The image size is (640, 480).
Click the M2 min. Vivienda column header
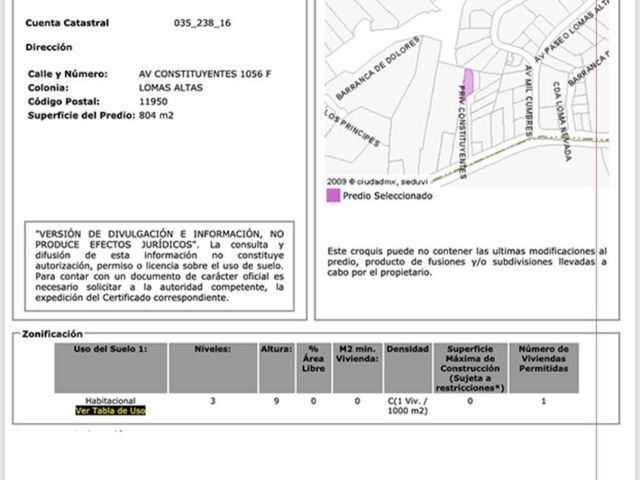point(357,368)
